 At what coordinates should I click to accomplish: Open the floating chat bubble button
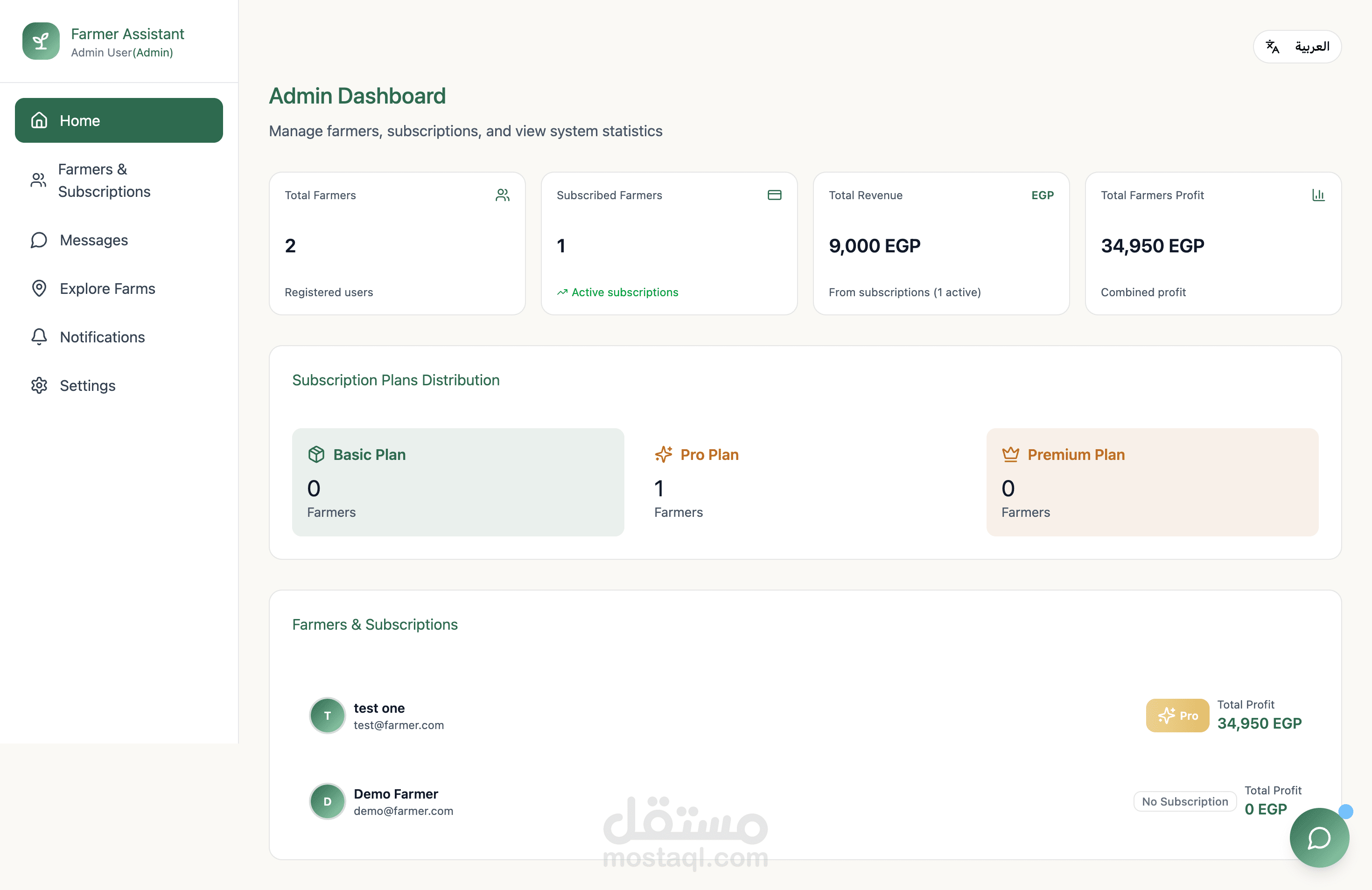[x=1319, y=838]
